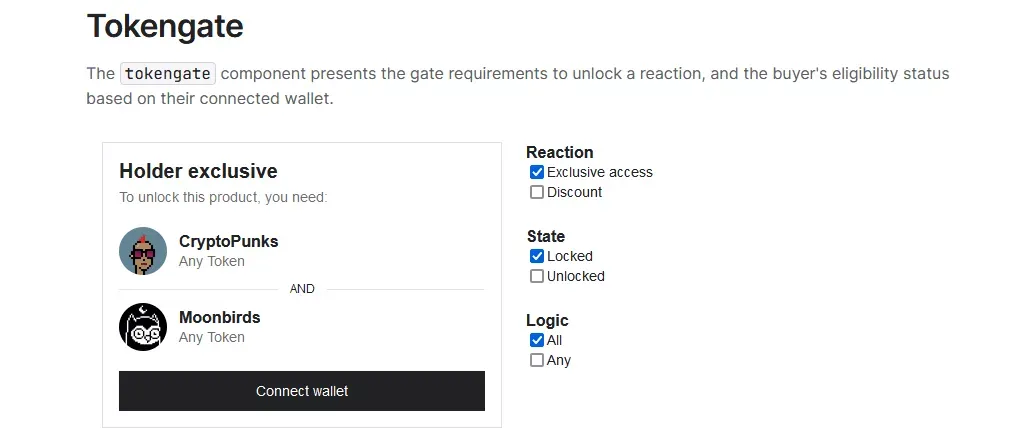
Task: Click Any Token text under Moonbirds
Action: pos(212,337)
